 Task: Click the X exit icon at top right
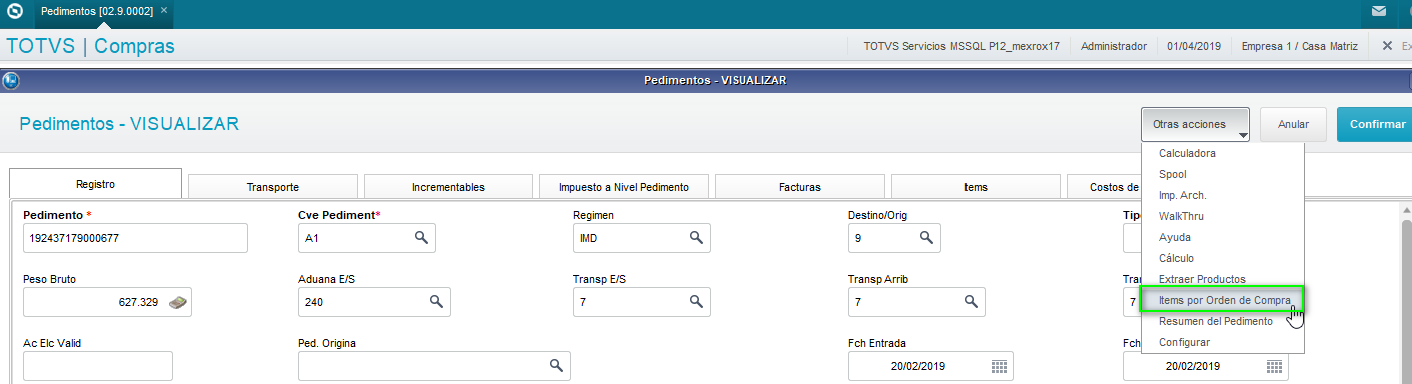[x=1387, y=46]
